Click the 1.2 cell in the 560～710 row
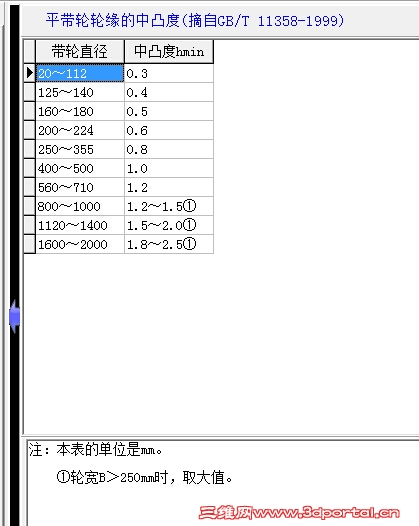Viewport: 419px width, 526px height. 169,187
